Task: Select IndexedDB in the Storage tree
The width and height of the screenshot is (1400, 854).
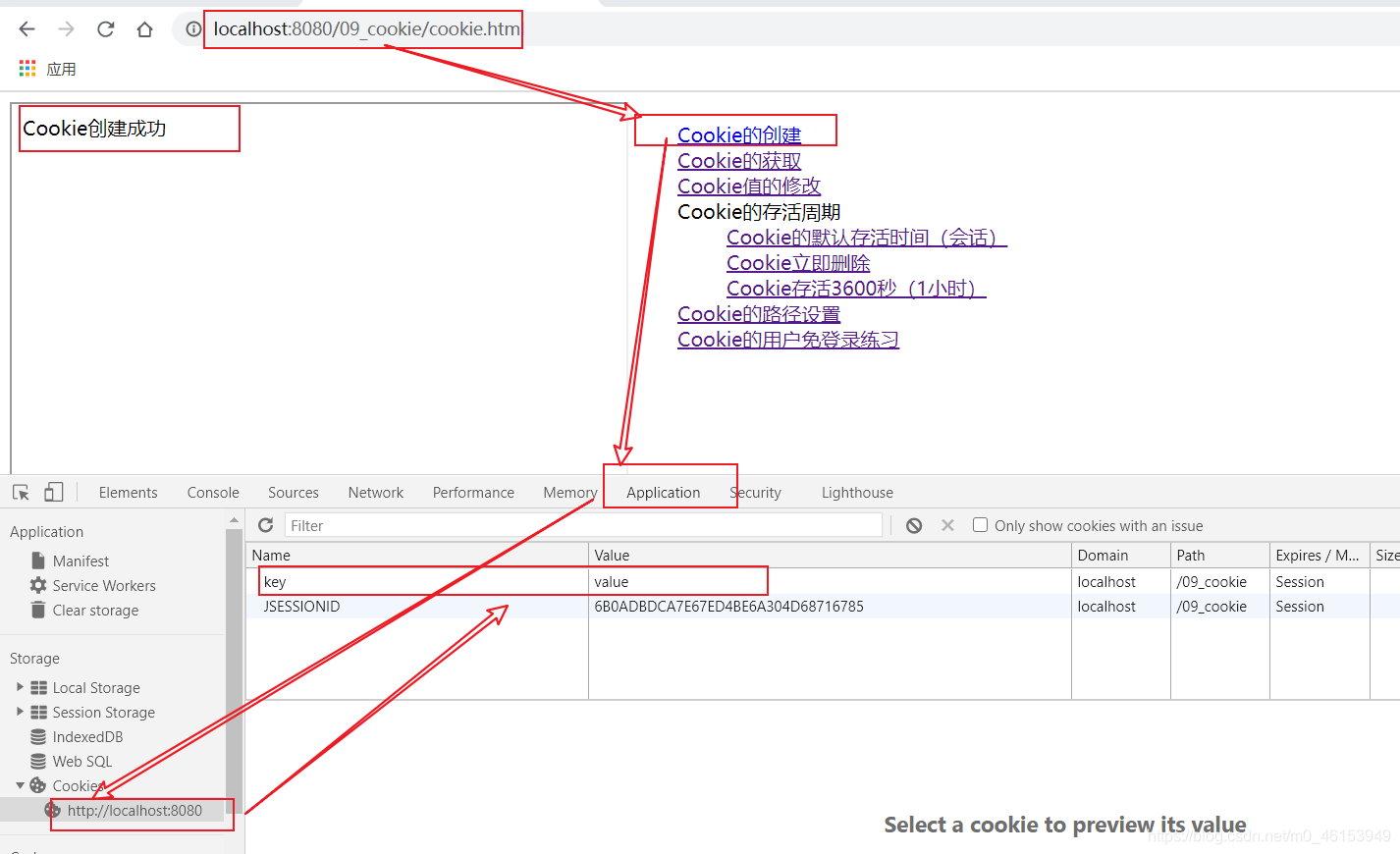Action: coord(87,736)
